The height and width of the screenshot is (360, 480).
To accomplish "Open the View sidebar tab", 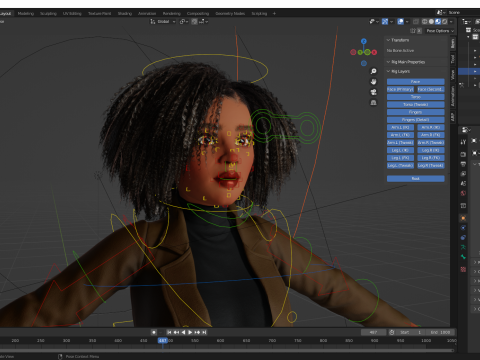I will [x=453, y=75].
